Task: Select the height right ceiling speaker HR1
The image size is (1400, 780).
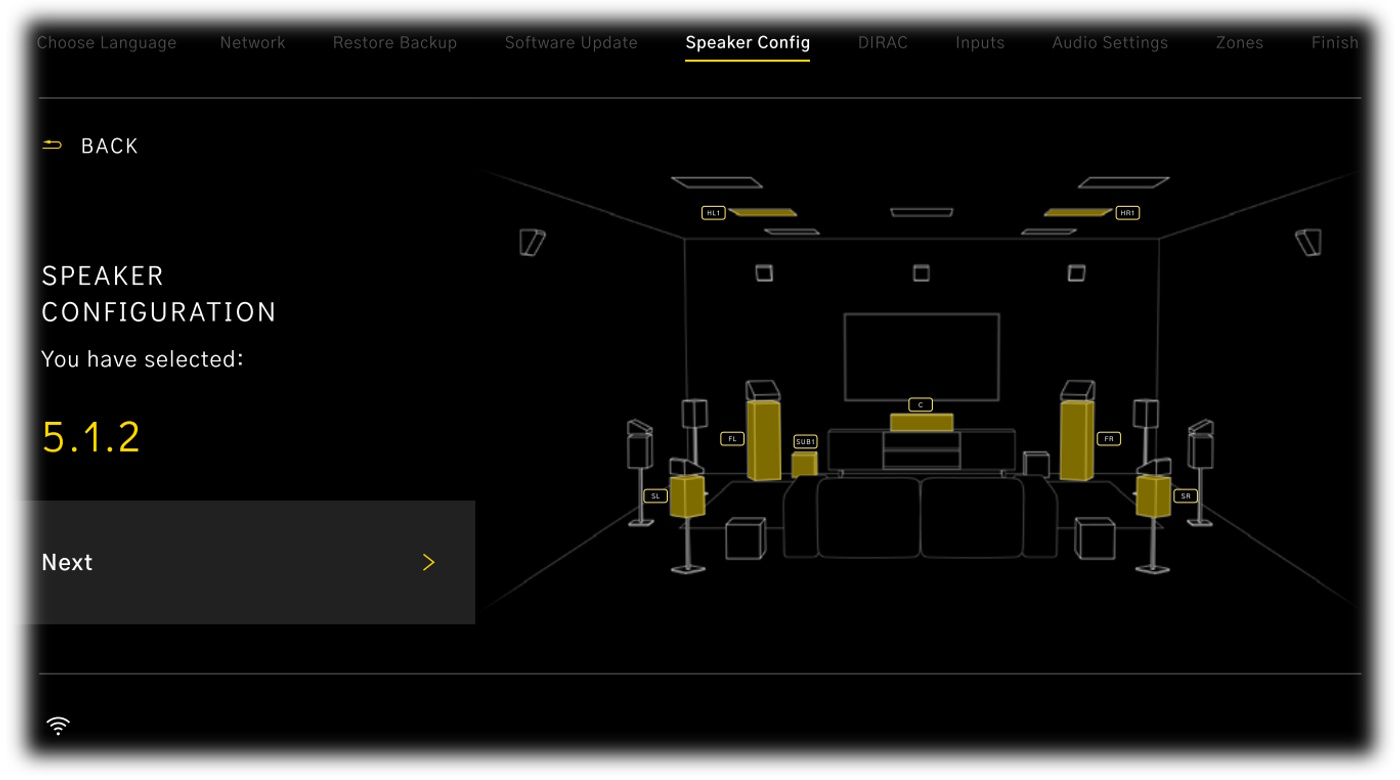Action: coord(1078,212)
